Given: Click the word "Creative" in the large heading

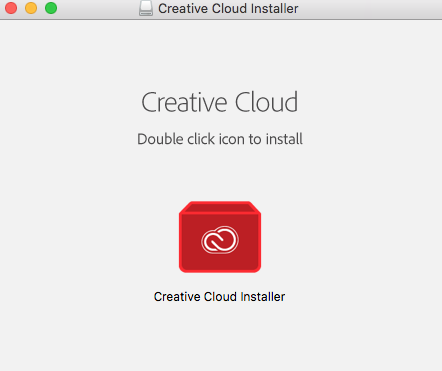Looking at the screenshot, I should [185, 102].
